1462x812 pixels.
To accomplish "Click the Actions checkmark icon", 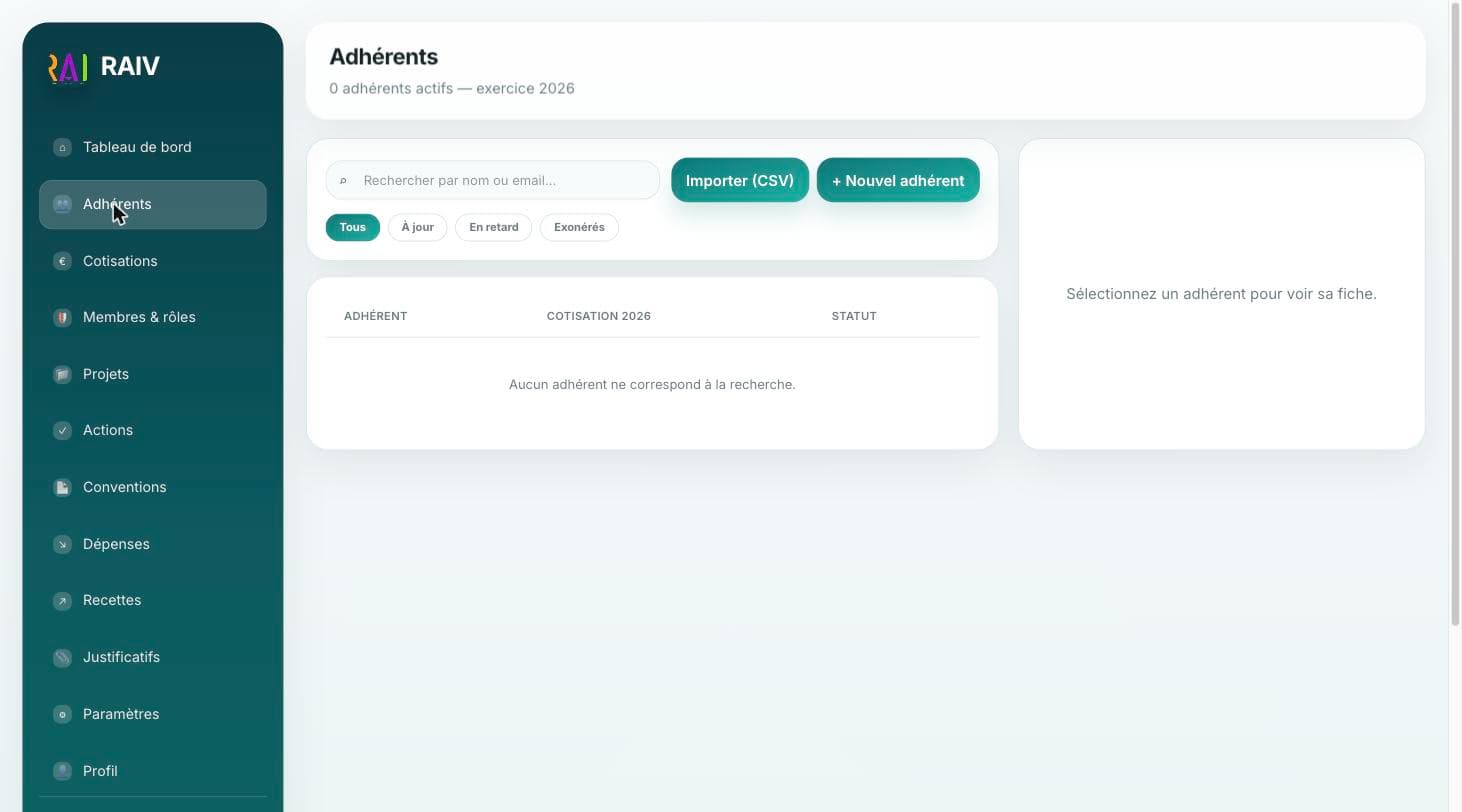I will [x=62, y=430].
